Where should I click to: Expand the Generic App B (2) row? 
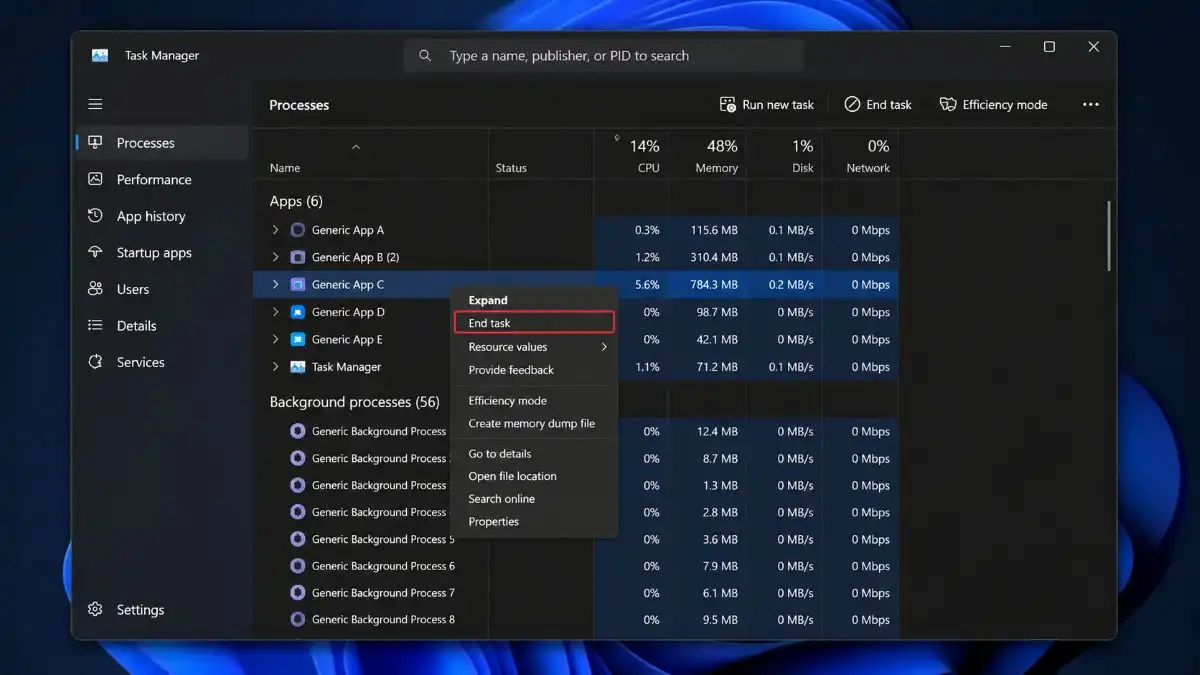pyautogui.click(x=276, y=257)
